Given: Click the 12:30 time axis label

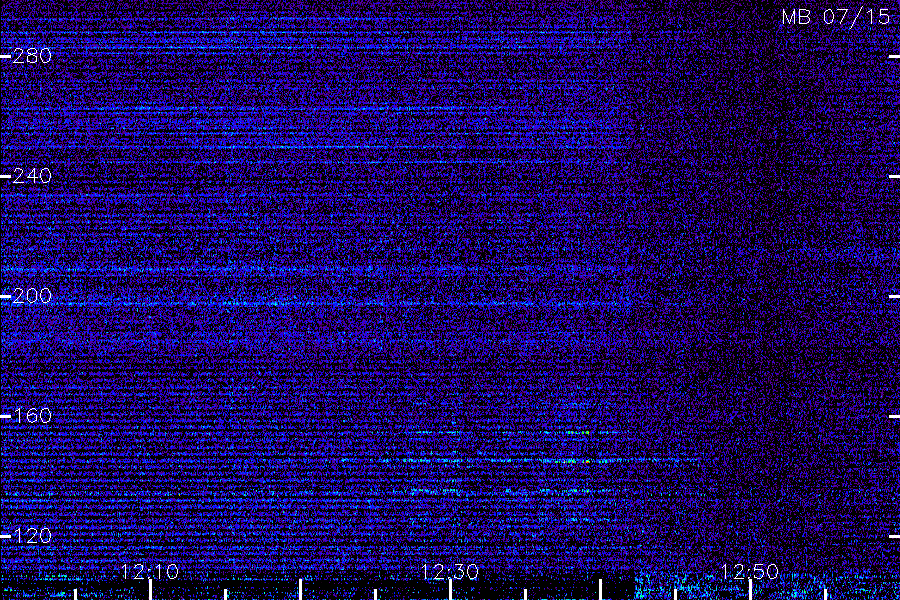Looking at the screenshot, I should point(450,572).
